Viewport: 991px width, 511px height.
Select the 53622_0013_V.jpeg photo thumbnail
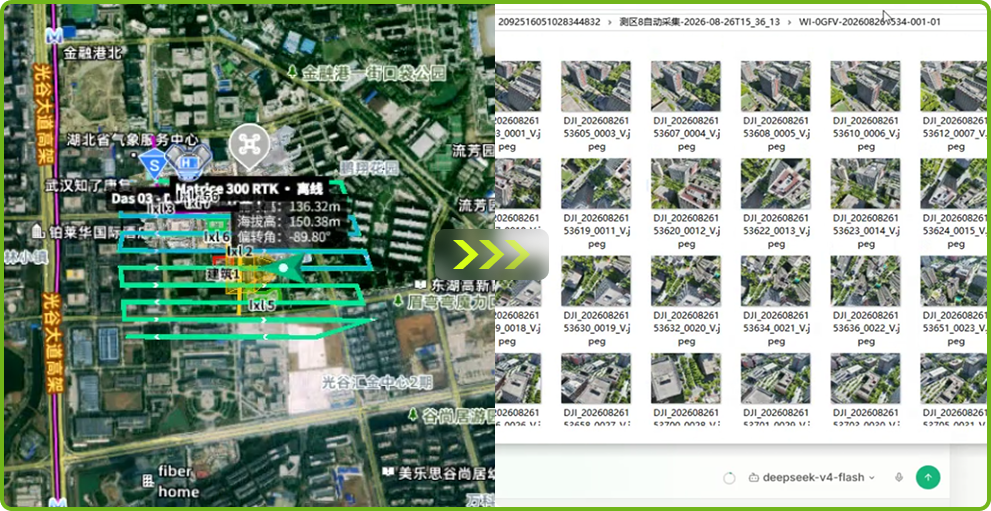click(775, 183)
